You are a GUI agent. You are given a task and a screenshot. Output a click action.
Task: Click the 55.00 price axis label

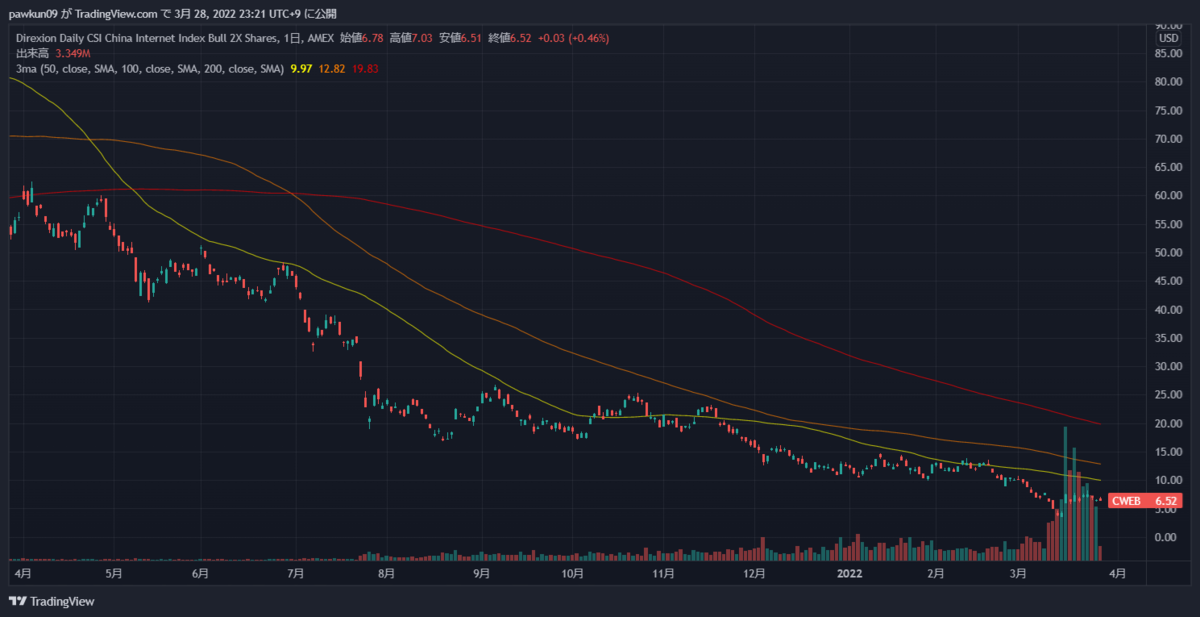point(1169,225)
